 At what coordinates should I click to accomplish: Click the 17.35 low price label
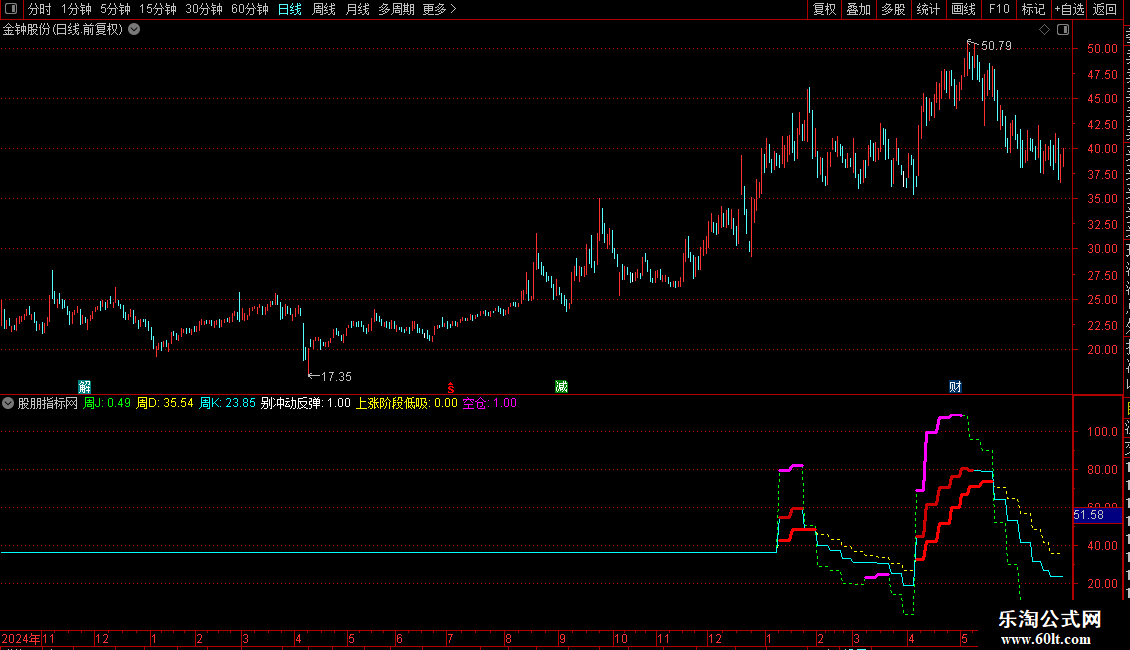[x=336, y=377]
